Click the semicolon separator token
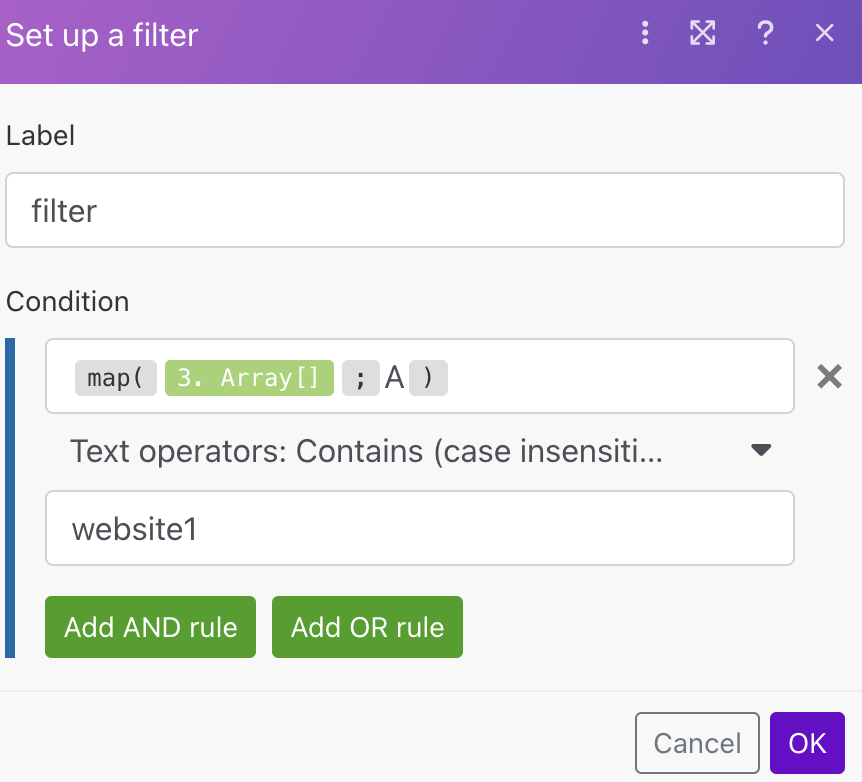 360,378
